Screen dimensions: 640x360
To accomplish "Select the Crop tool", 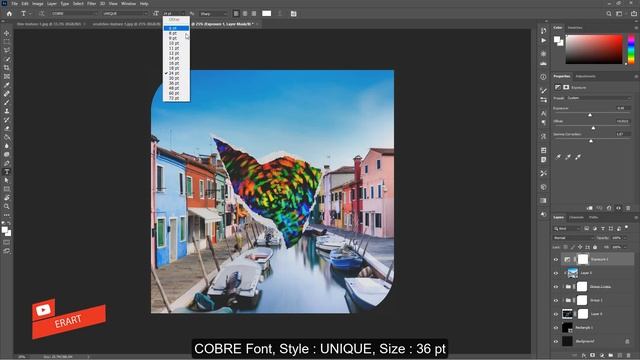I will (7, 68).
